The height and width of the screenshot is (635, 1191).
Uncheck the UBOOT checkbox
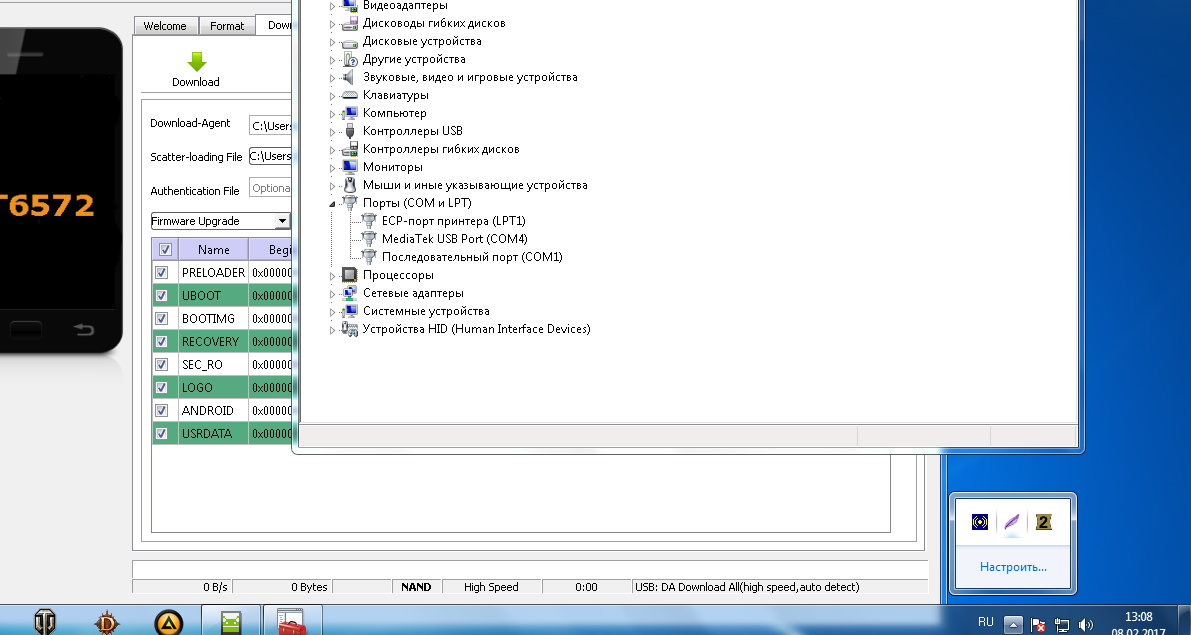click(161, 295)
